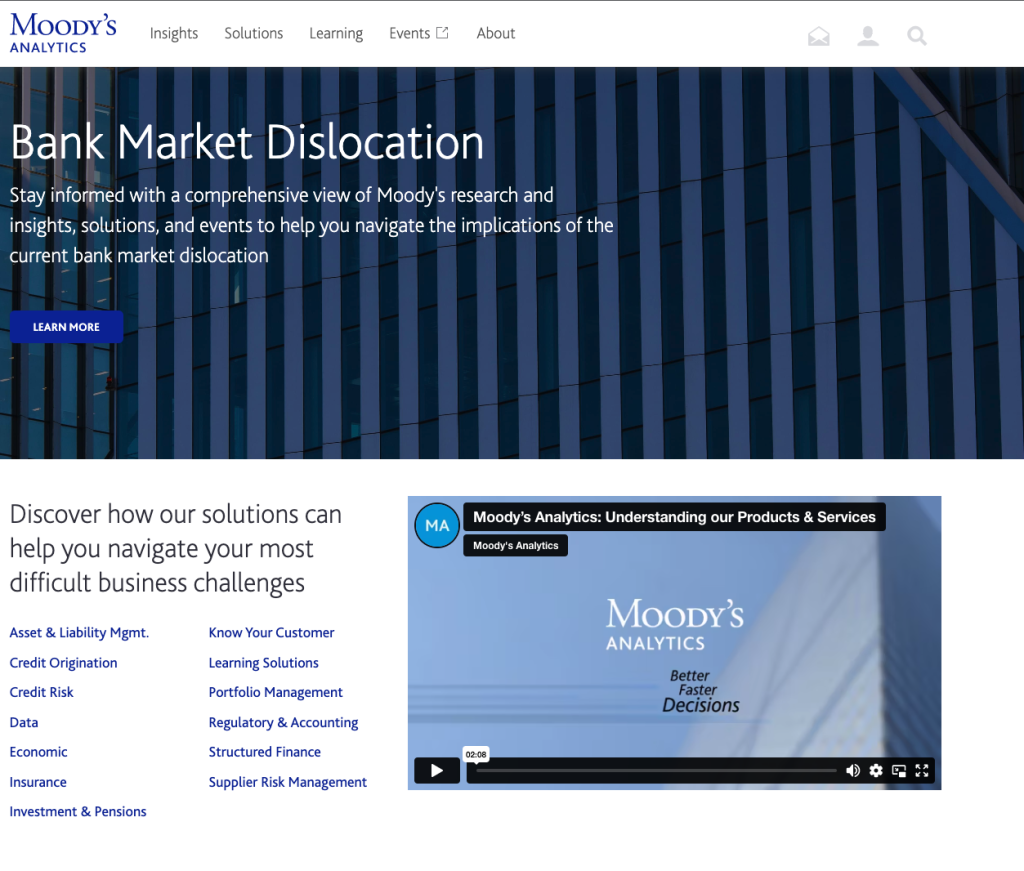Viewport: 1024px width, 871px height.
Task: Visit Investment & Pensions link
Action: pos(78,812)
